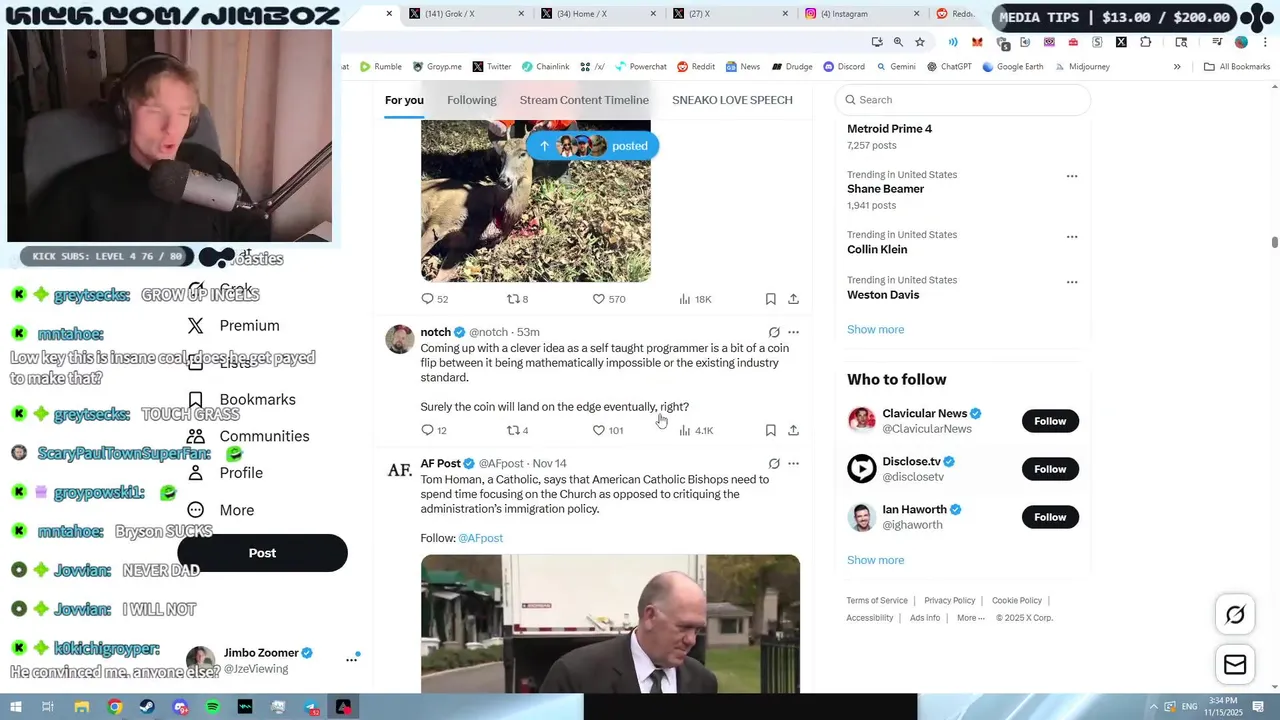Click the X search field
Viewport: 1280px width, 720px height.
[x=962, y=100]
